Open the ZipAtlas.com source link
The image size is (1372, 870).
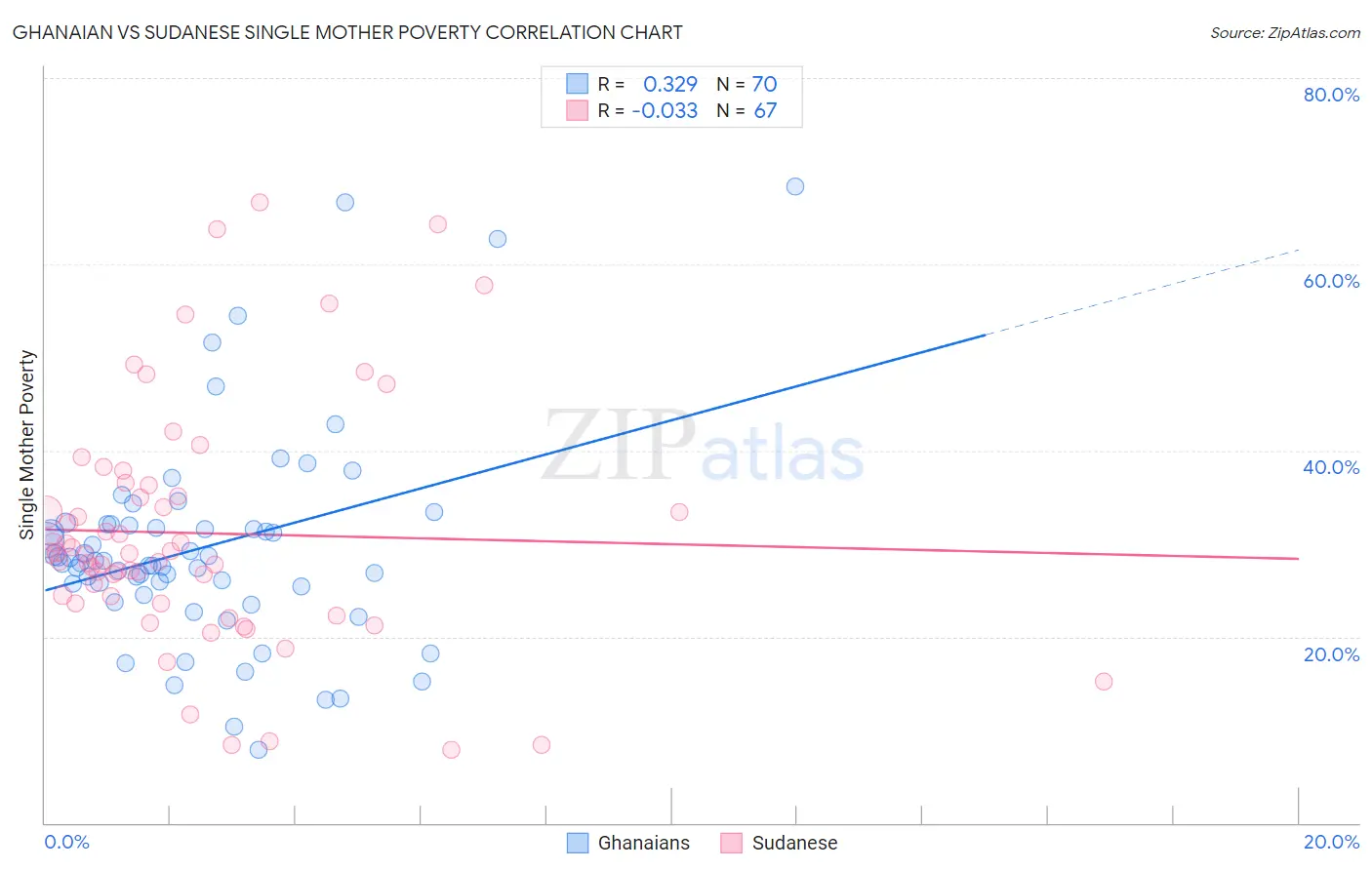click(x=1285, y=32)
